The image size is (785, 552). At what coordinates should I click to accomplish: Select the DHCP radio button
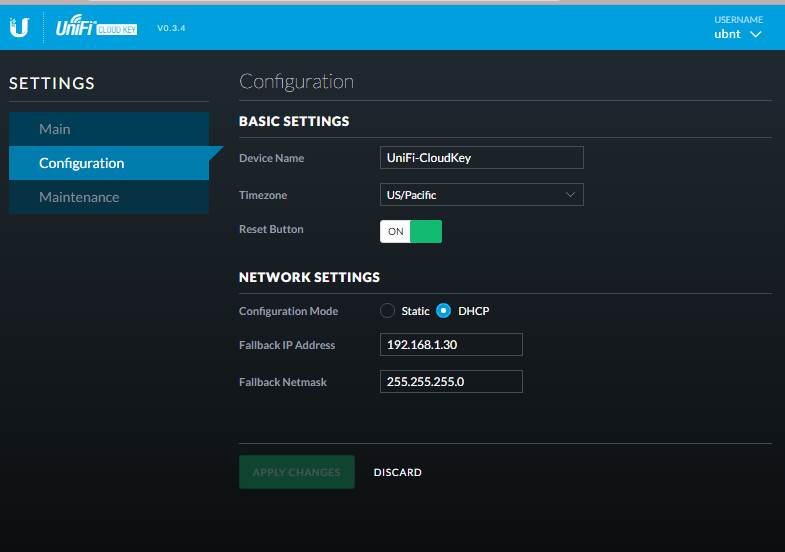tap(443, 311)
